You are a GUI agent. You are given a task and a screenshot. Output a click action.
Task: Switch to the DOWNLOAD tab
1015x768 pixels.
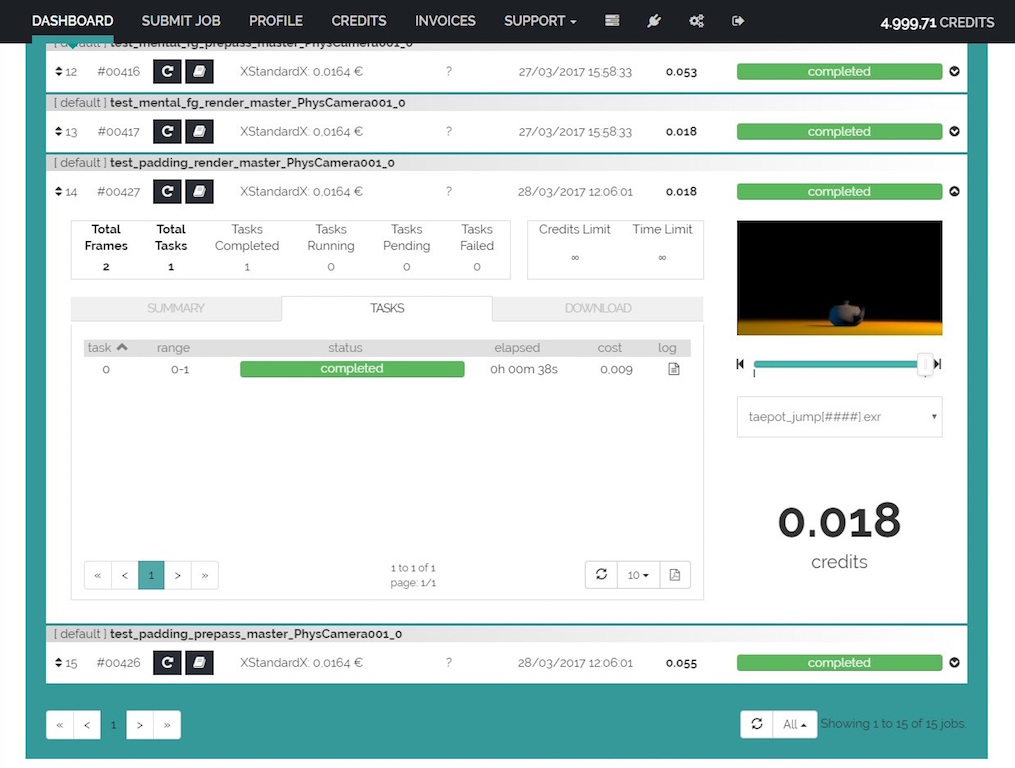tap(597, 308)
